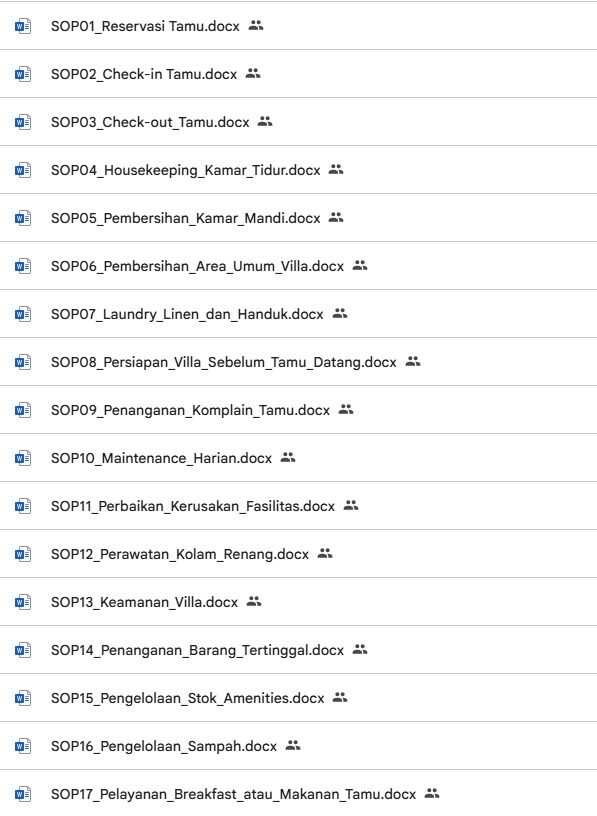Screen dimensions: 597x816
Task: Click shared icon after SOP16_Pengelolaan_Sampah.docx
Action: point(294,745)
